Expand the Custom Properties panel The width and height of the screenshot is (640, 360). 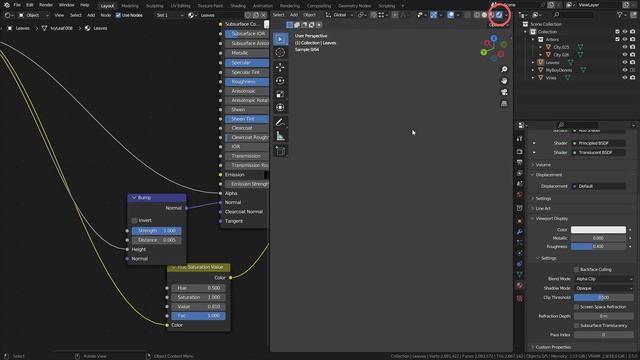553,347
